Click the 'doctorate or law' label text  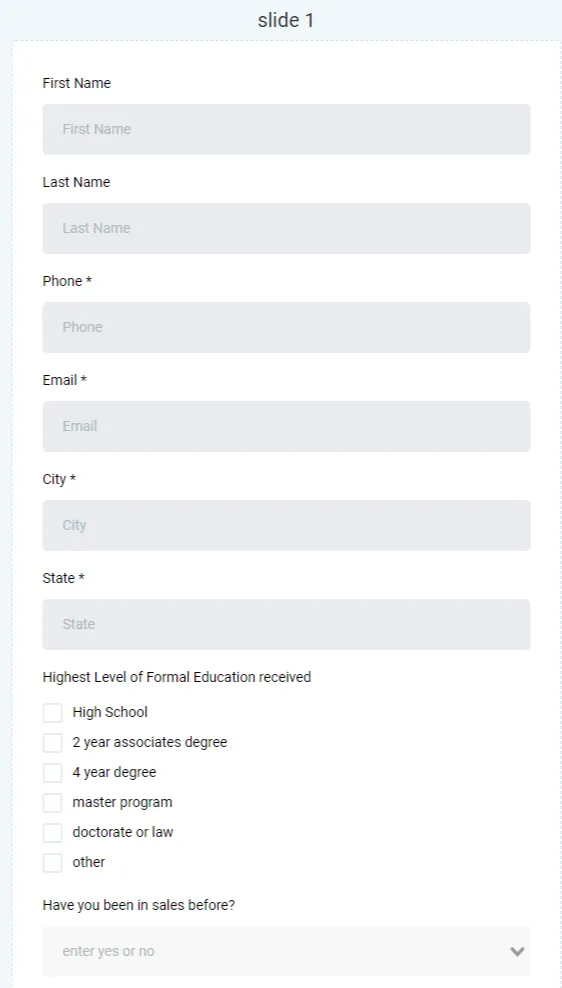(x=123, y=832)
